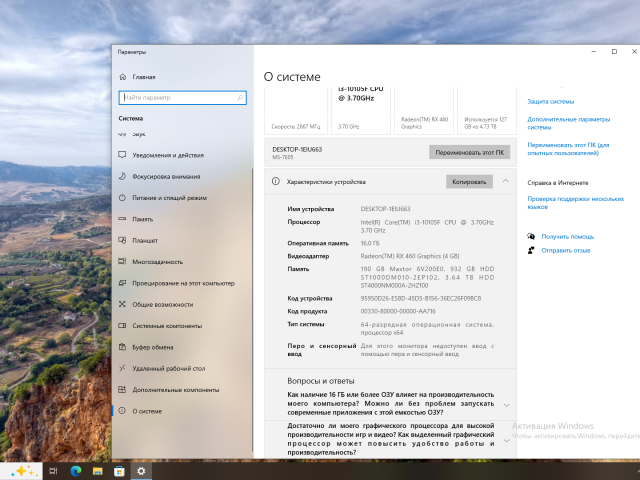Click the info icon by Характеристики устройства

point(276,181)
